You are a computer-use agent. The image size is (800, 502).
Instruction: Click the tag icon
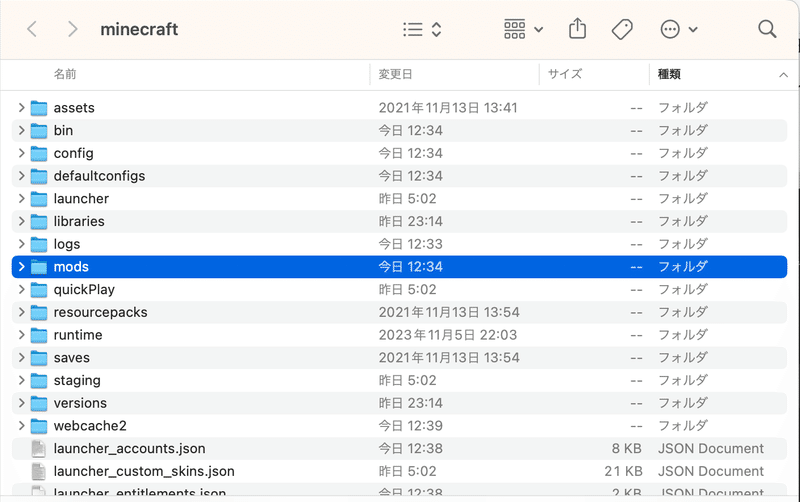point(622,29)
